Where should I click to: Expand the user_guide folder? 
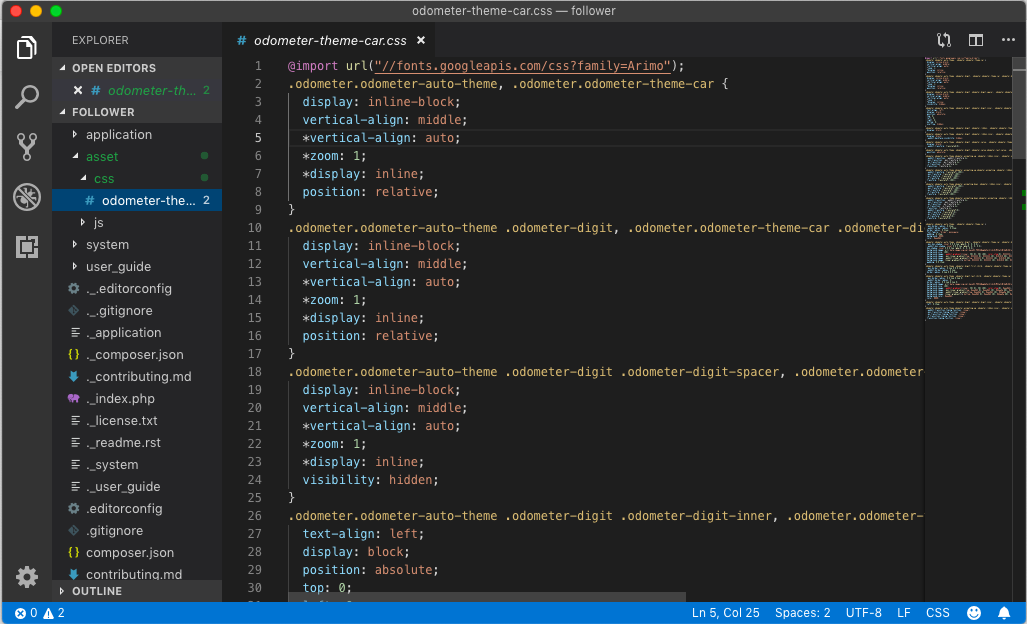[x=137, y=266]
